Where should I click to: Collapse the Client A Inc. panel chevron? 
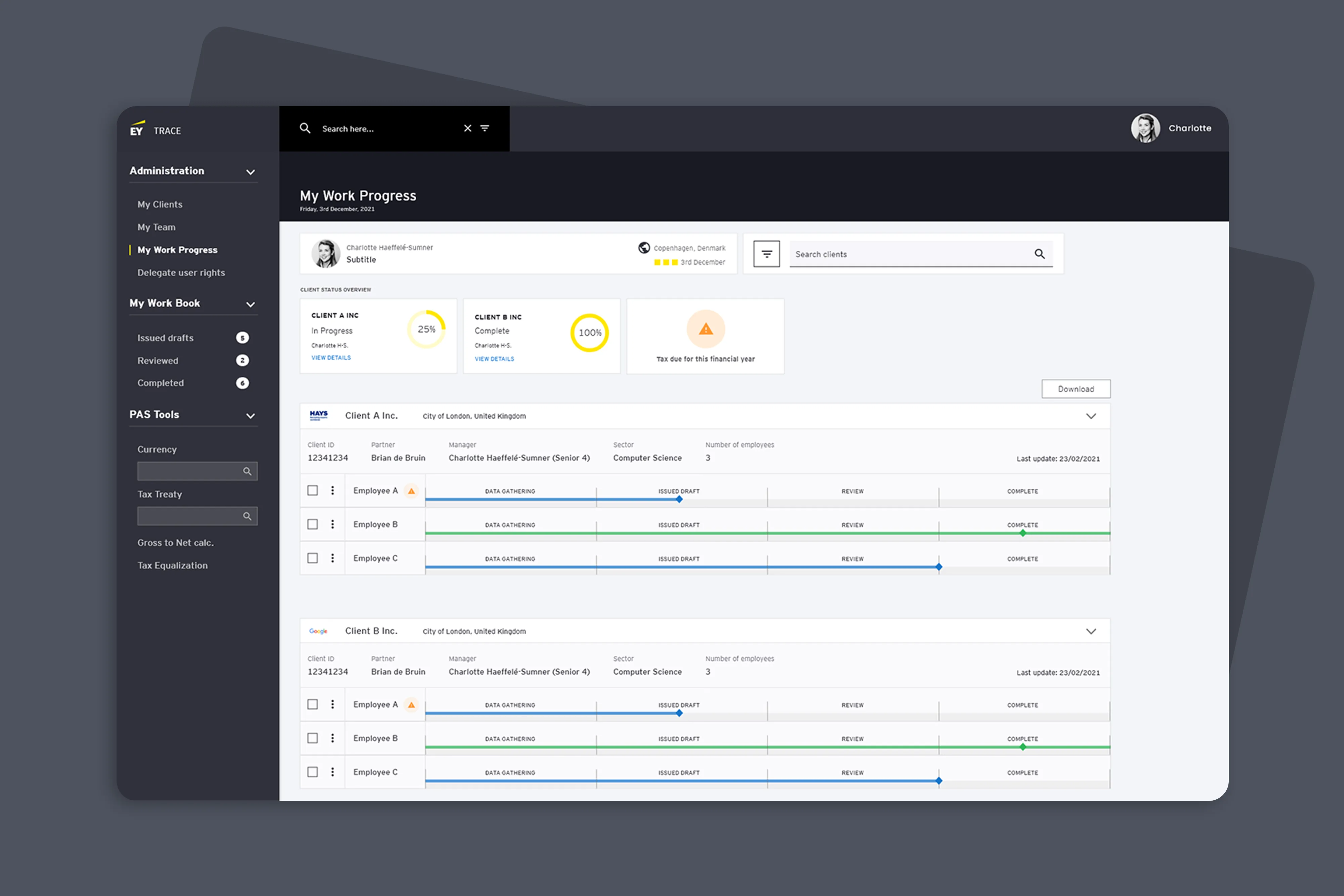point(1091,416)
